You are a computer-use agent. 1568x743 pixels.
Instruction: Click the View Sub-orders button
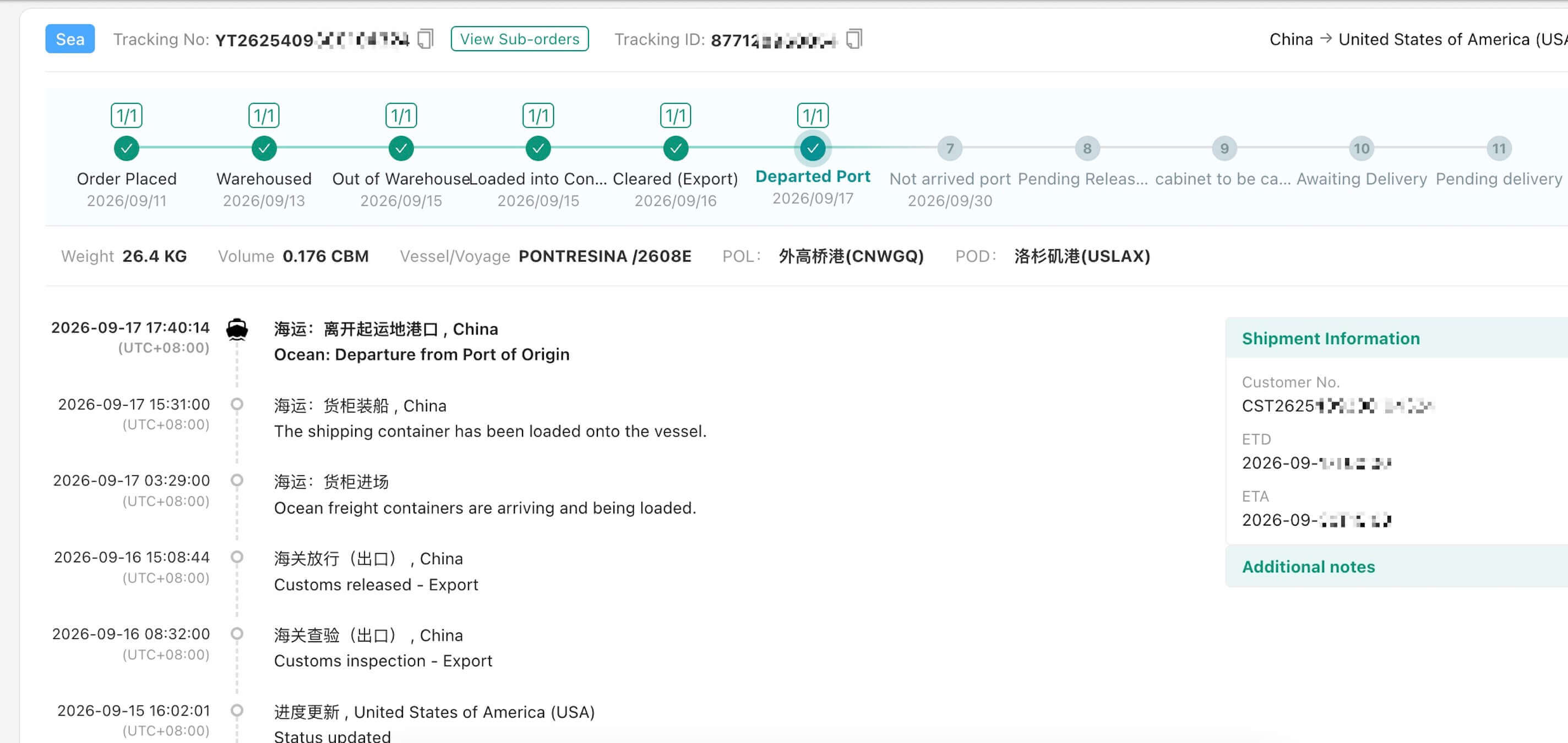tap(519, 39)
